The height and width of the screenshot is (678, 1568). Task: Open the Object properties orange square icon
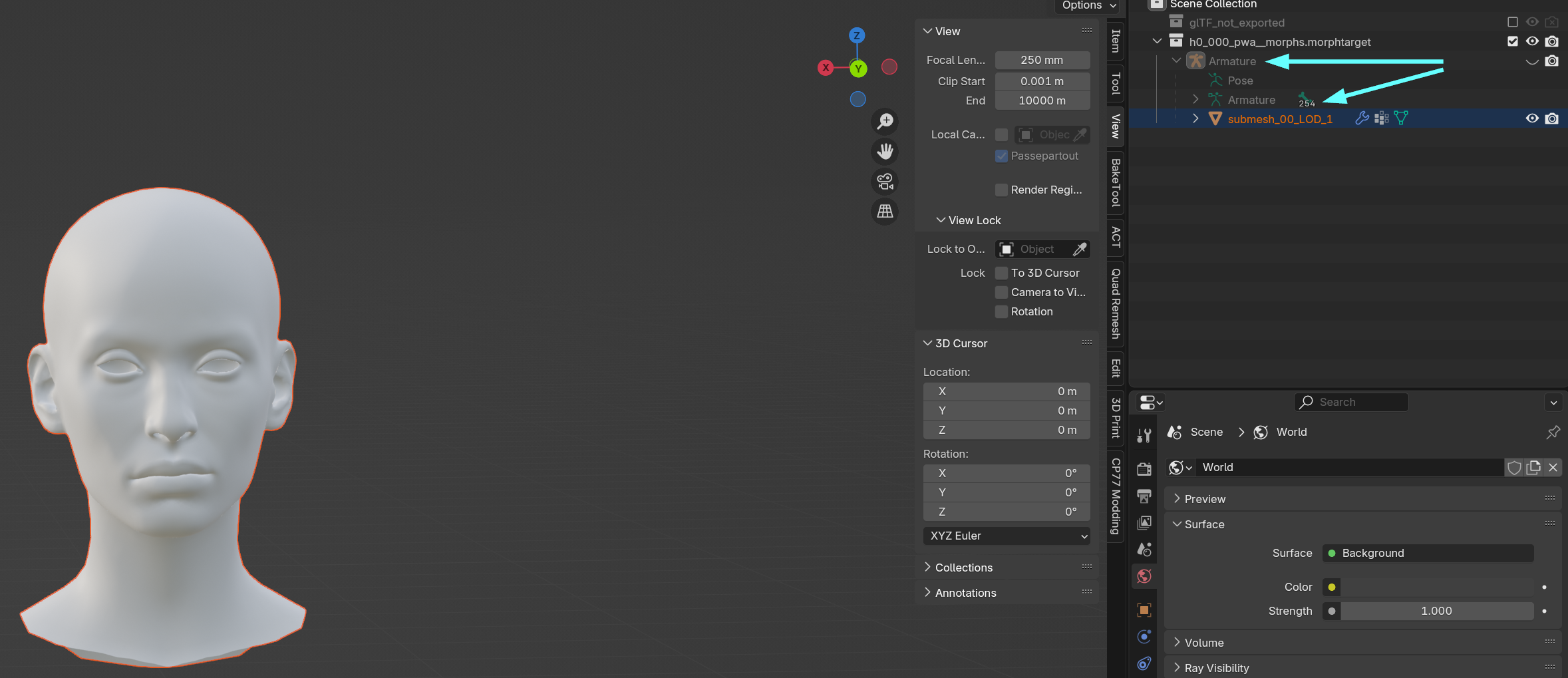click(1144, 609)
